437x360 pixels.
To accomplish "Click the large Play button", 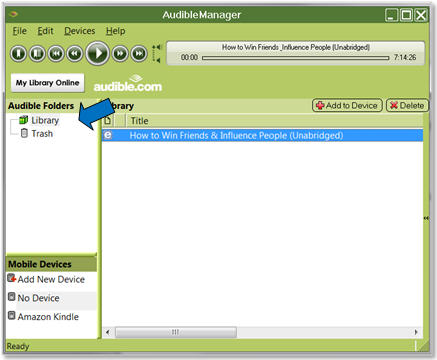I will 97,53.
